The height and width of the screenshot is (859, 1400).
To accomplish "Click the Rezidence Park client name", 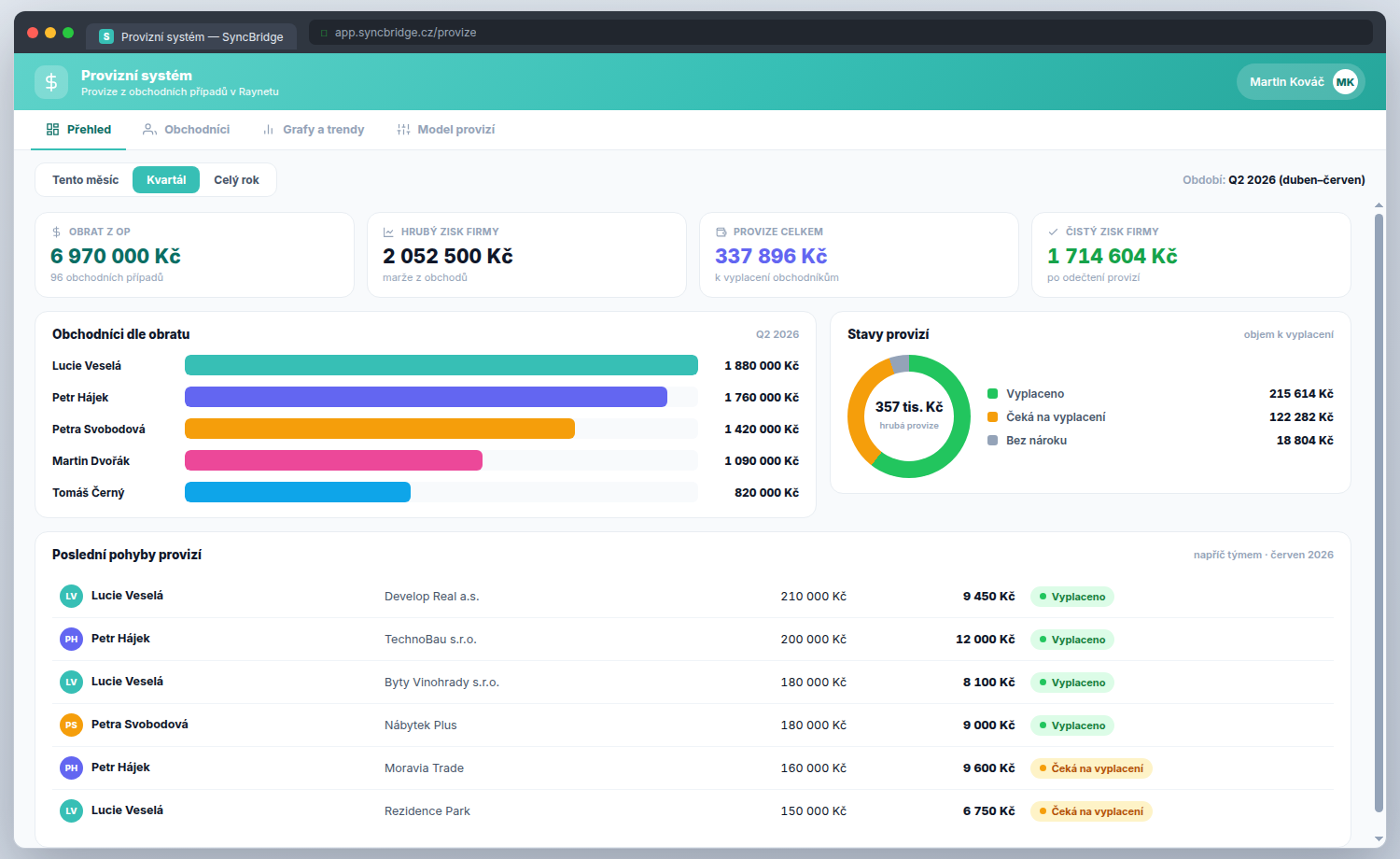I will (x=427, y=811).
